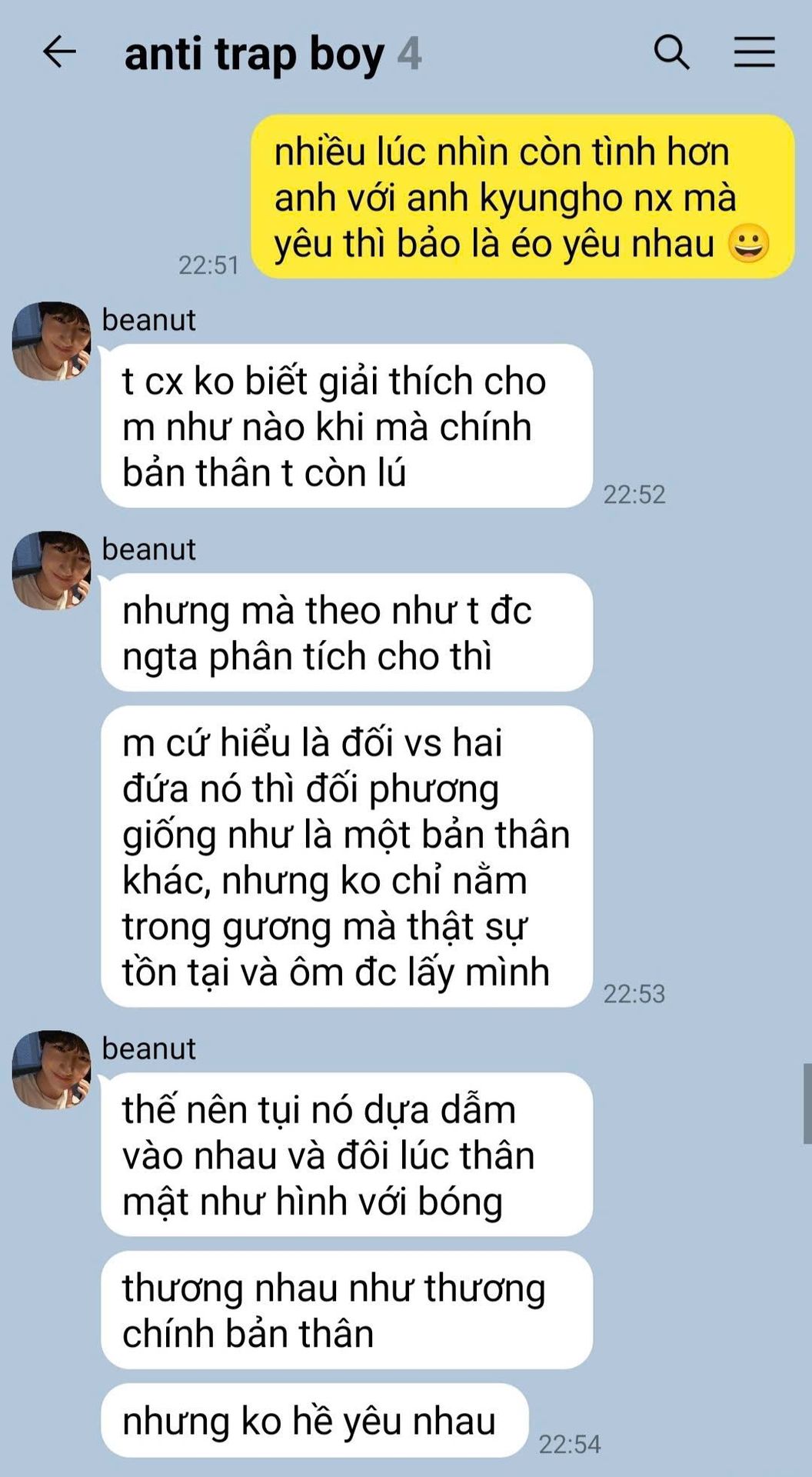Select the long 'm cứ hiểu là đối vs' message
The height and width of the screenshot is (1477, 812).
pos(347,856)
